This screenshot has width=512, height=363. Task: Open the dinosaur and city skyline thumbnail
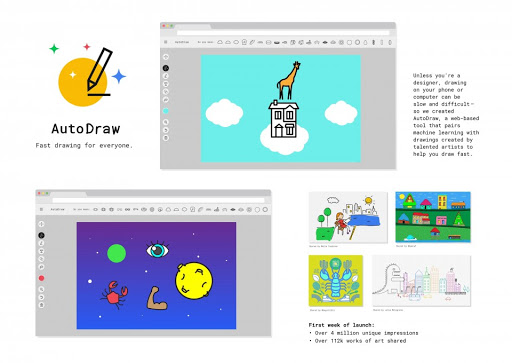point(422,281)
